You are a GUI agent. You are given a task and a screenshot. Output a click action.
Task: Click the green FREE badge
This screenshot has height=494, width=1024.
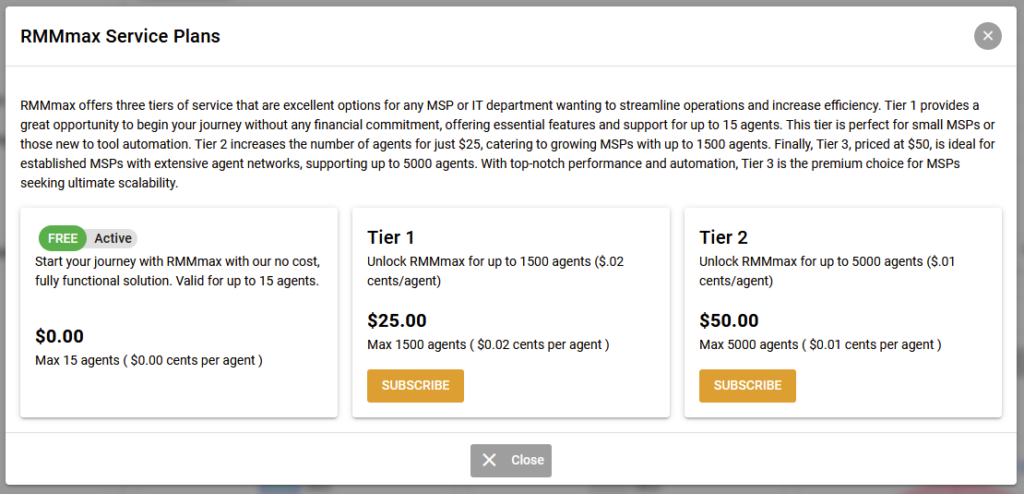point(63,239)
